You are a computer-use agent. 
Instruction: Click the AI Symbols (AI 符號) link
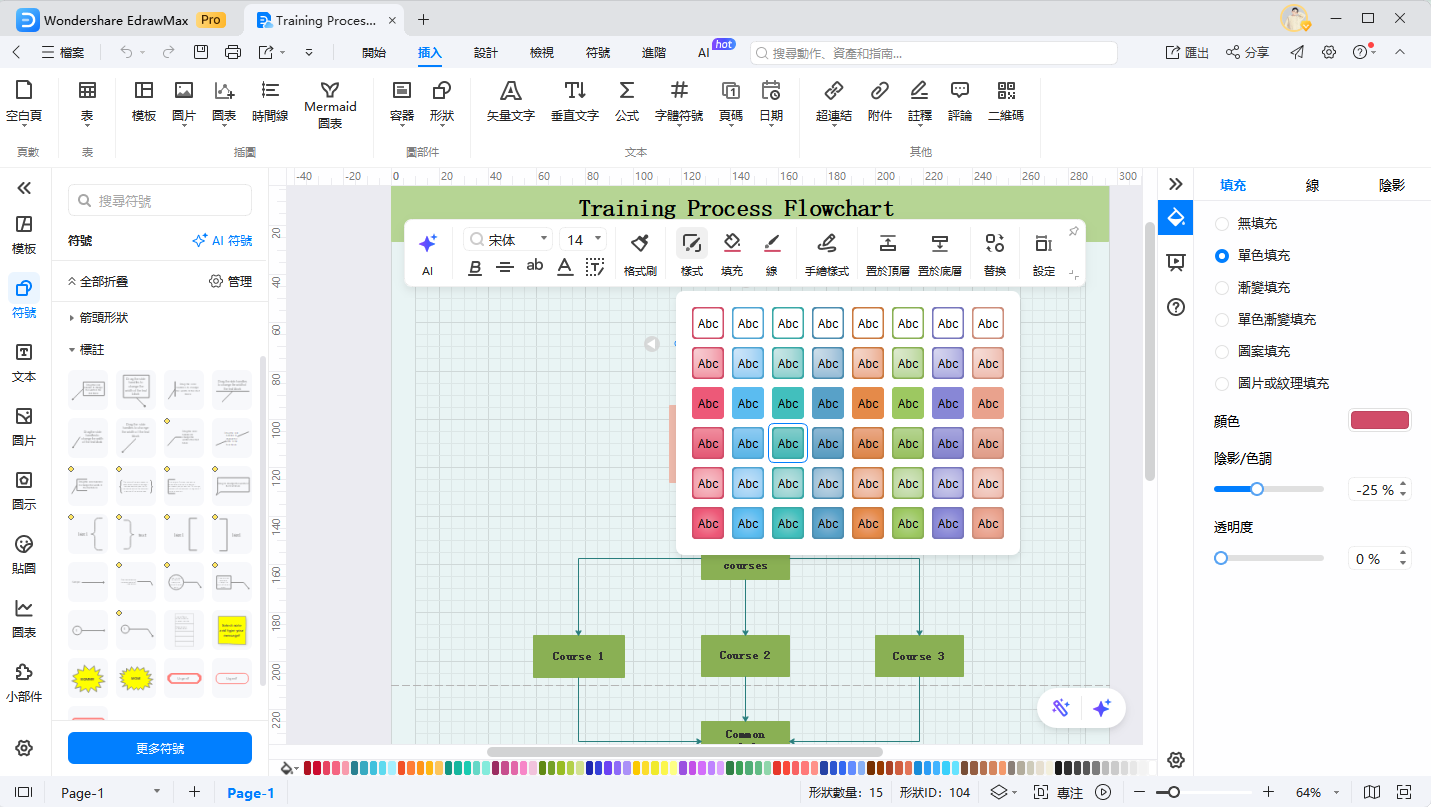(222, 241)
